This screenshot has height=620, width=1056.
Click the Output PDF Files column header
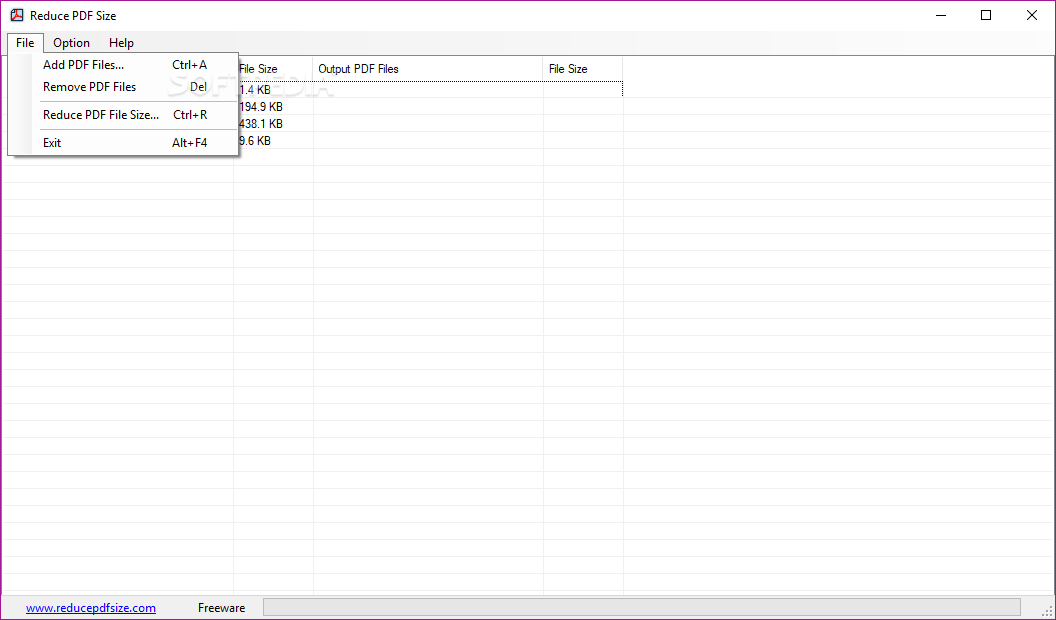point(428,69)
